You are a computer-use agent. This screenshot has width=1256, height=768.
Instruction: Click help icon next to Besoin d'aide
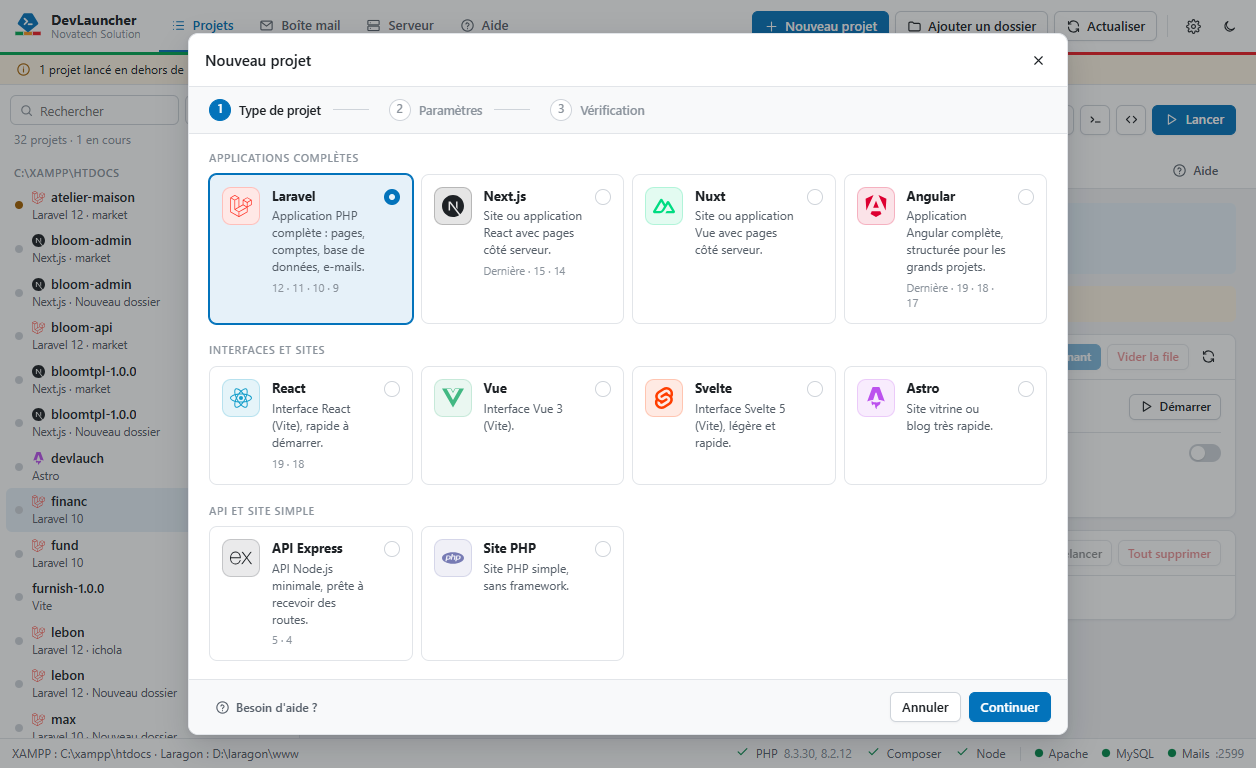tap(222, 707)
